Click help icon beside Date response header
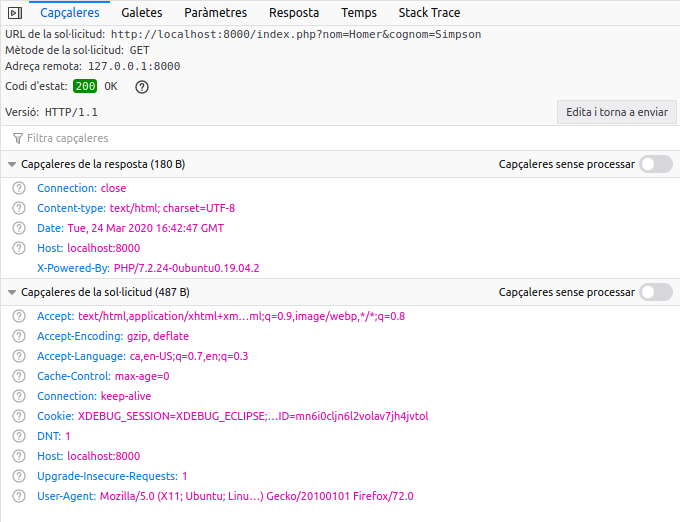 coord(19,228)
